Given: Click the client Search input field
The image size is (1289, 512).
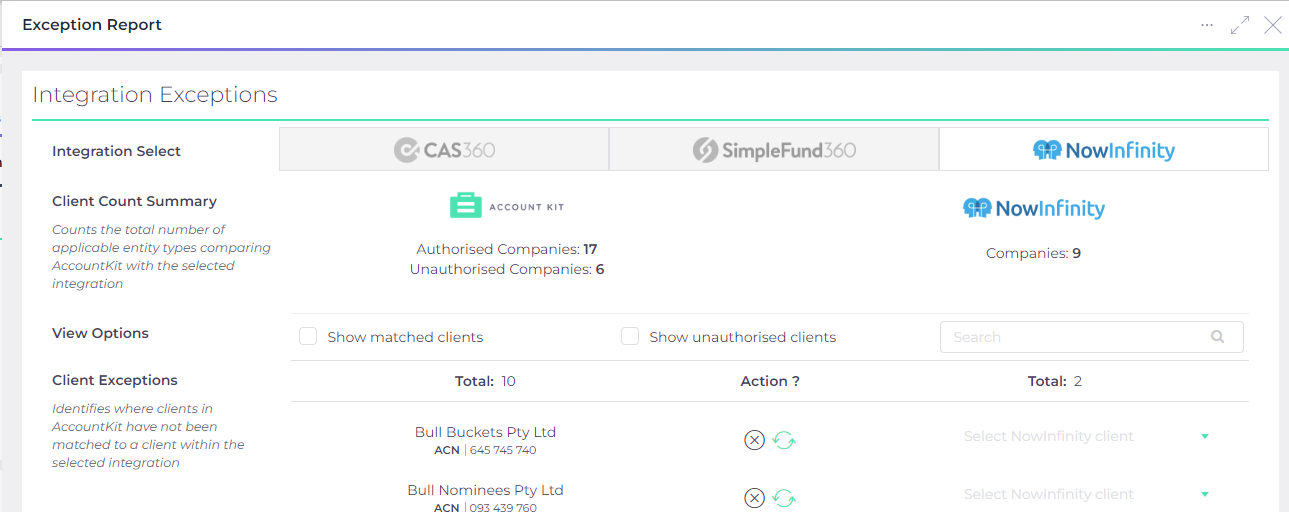Looking at the screenshot, I should coord(1092,337).
